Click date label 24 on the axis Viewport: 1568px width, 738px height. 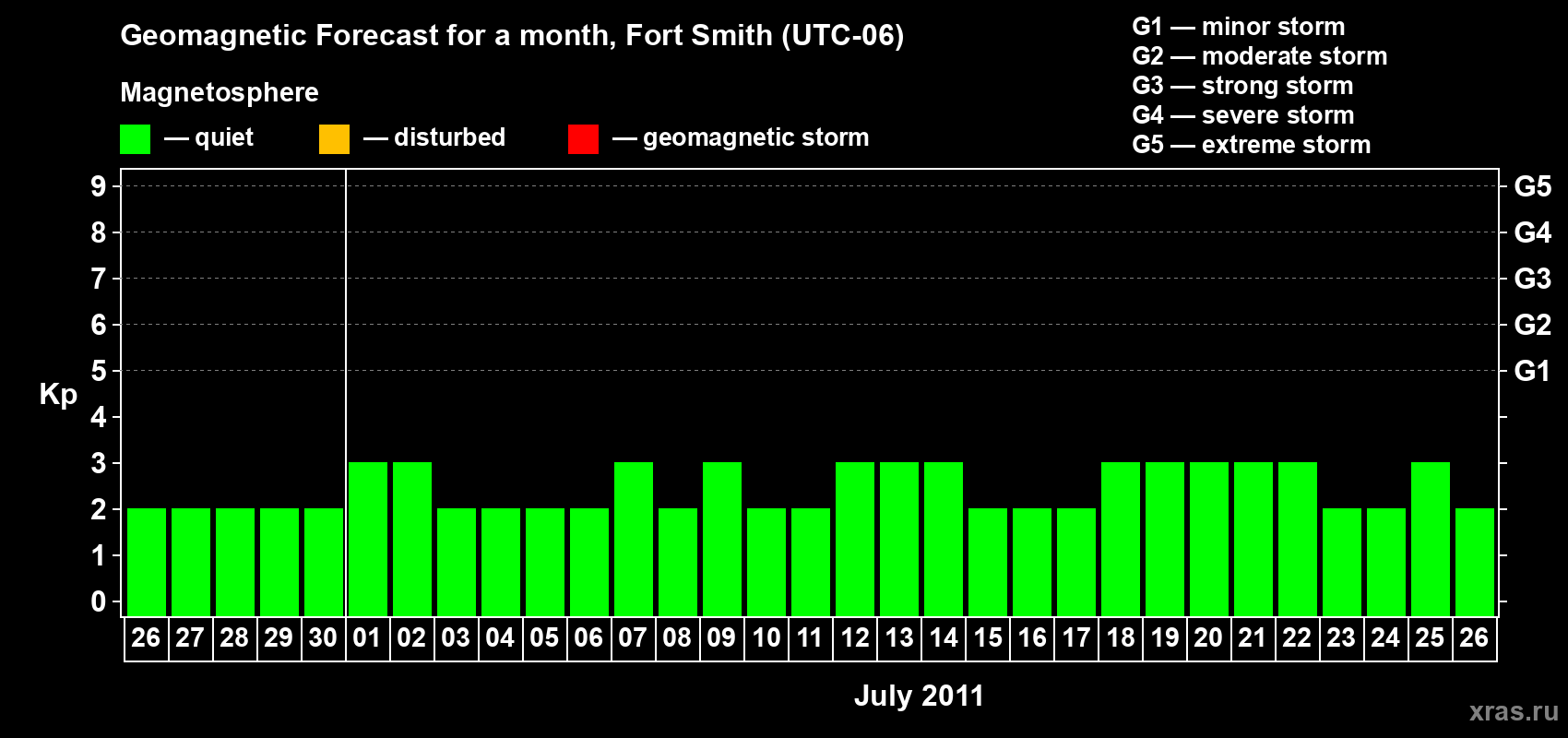[1385, 638]
